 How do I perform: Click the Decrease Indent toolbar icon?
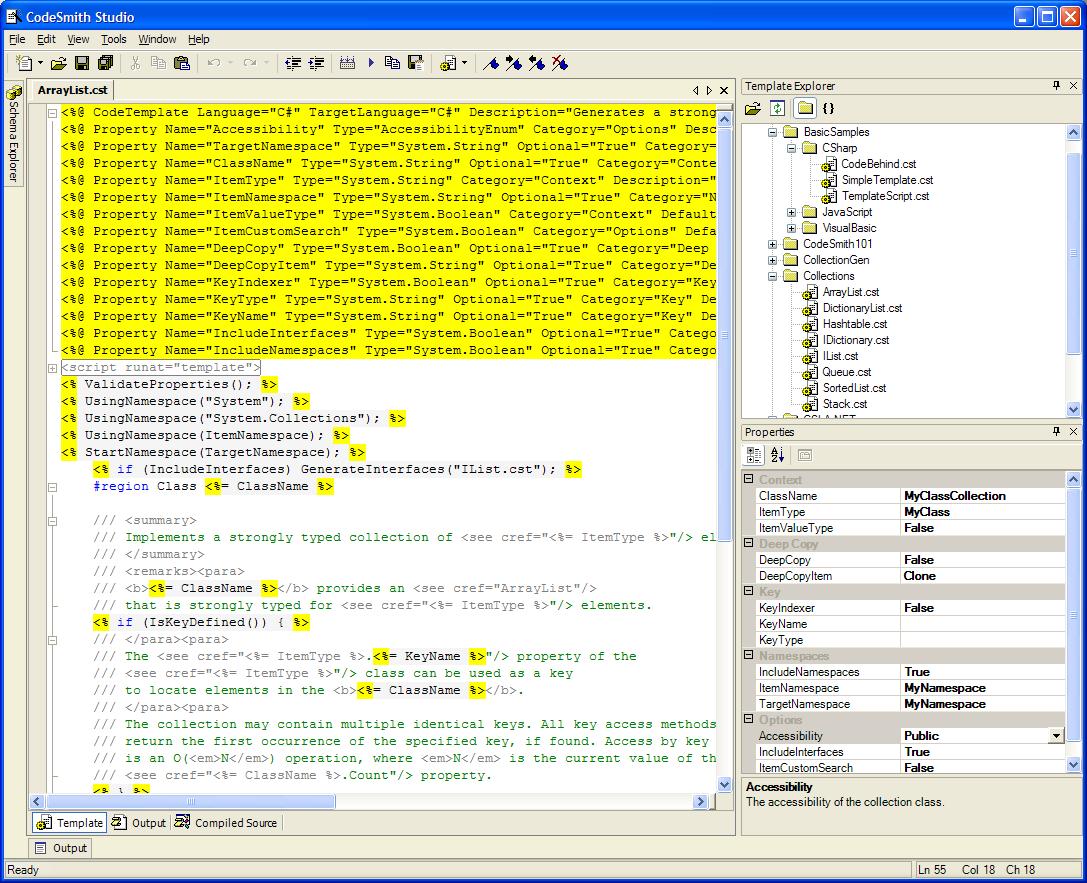pos(293,64)
